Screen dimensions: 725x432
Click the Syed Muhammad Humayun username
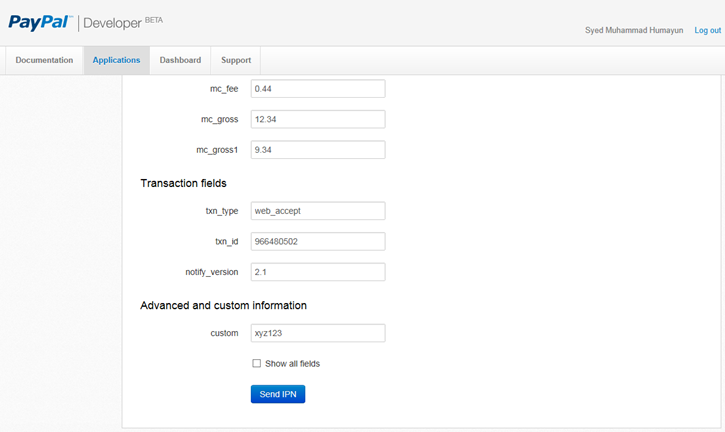click(x=634, y=31)
